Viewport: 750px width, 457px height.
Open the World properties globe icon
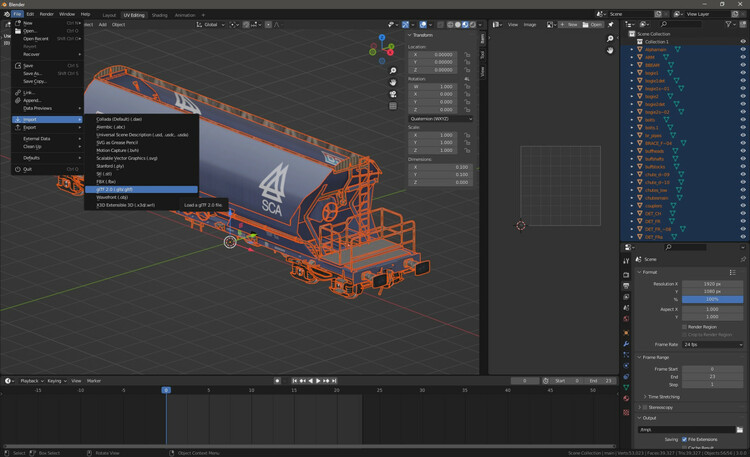(626, 319)
